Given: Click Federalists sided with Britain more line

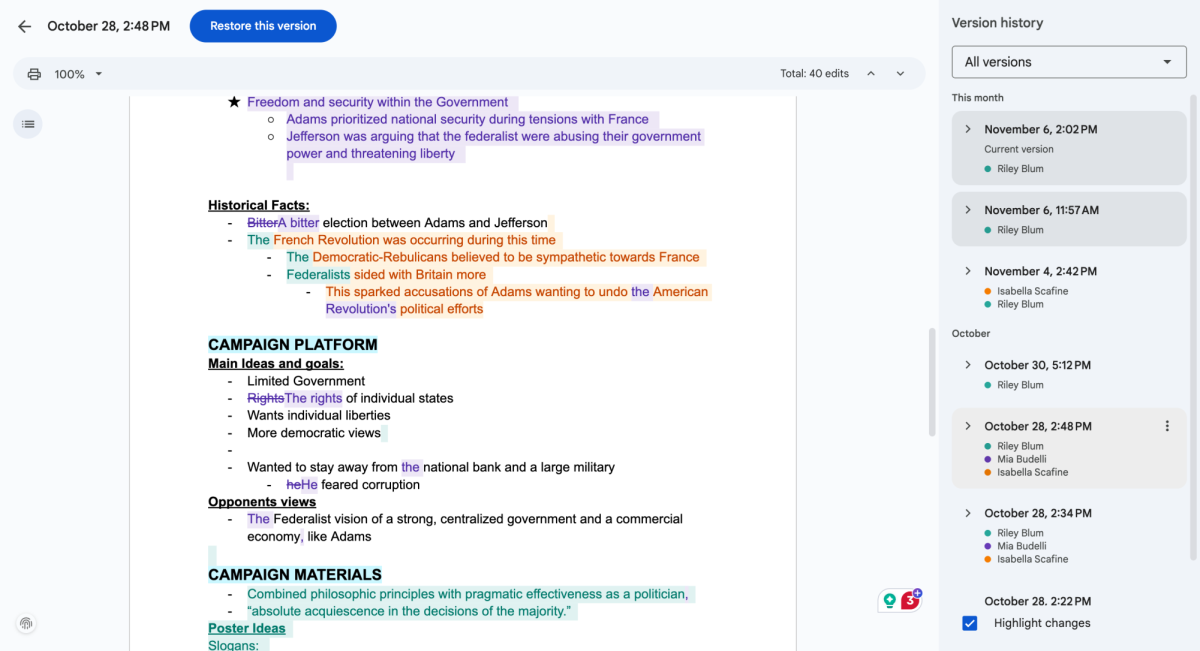Looking at the screenshot, I should 386,274.
